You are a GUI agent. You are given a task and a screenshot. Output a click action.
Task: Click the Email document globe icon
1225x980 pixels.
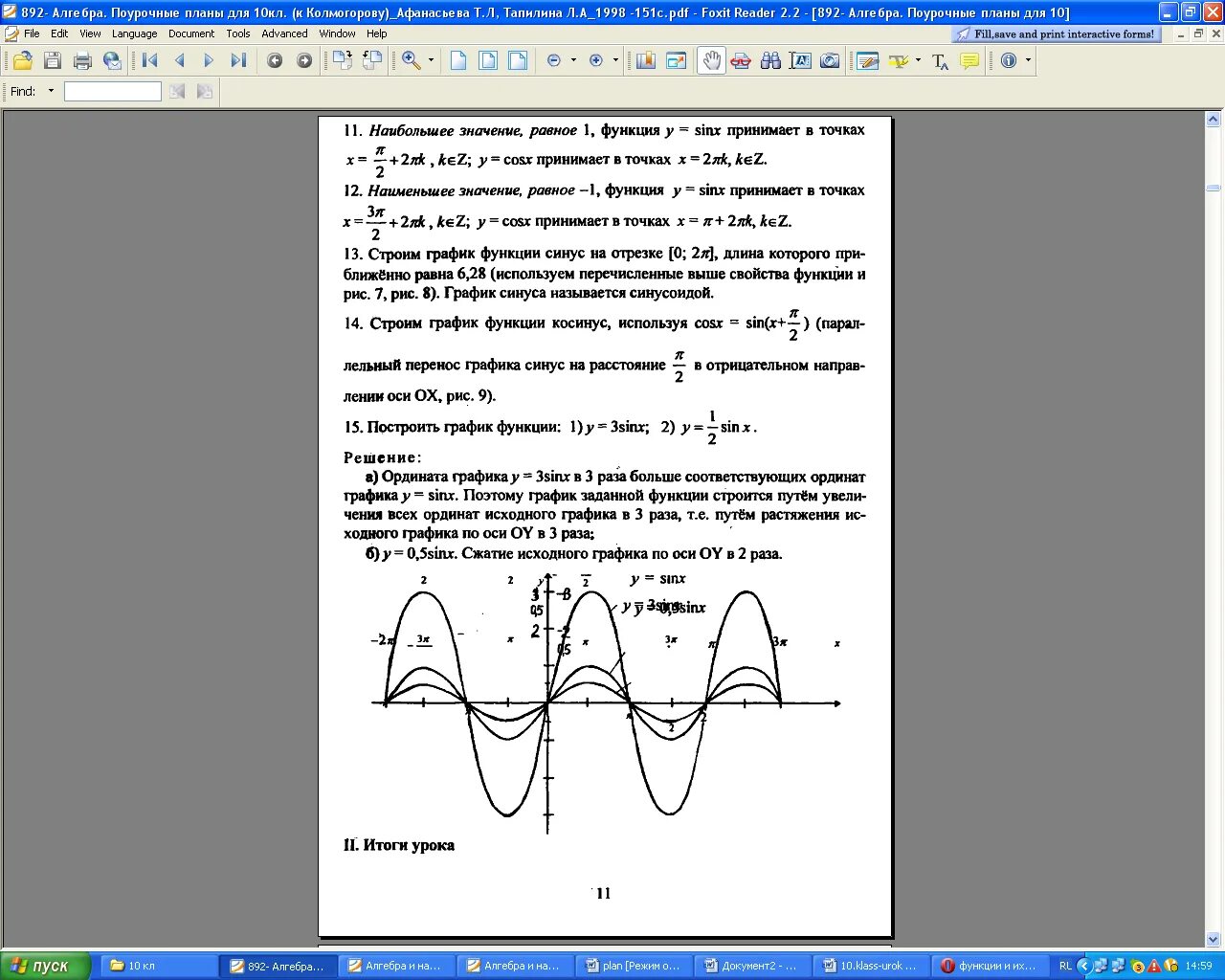click(112, 60)
